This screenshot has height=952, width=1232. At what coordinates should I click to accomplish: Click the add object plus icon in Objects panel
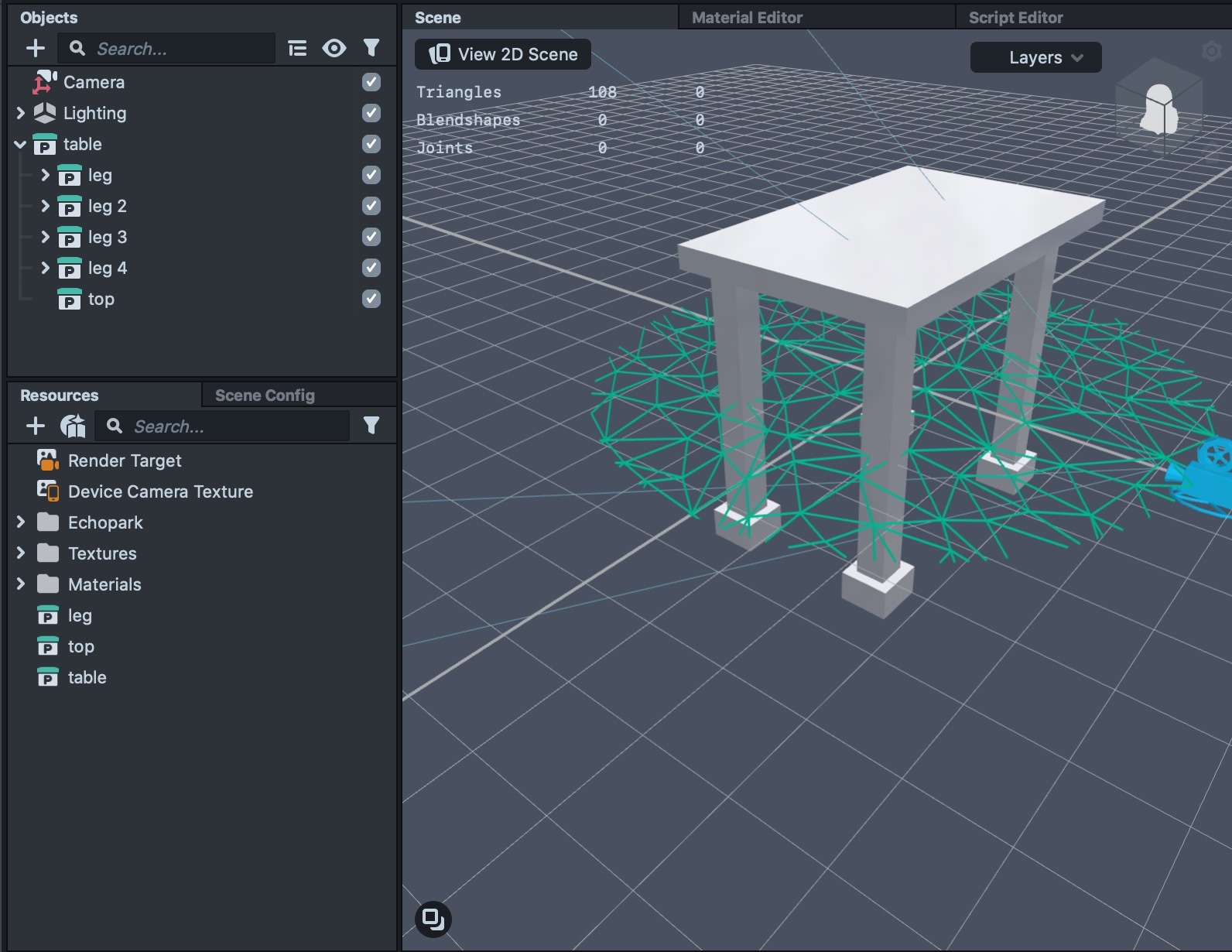(36, 49)
